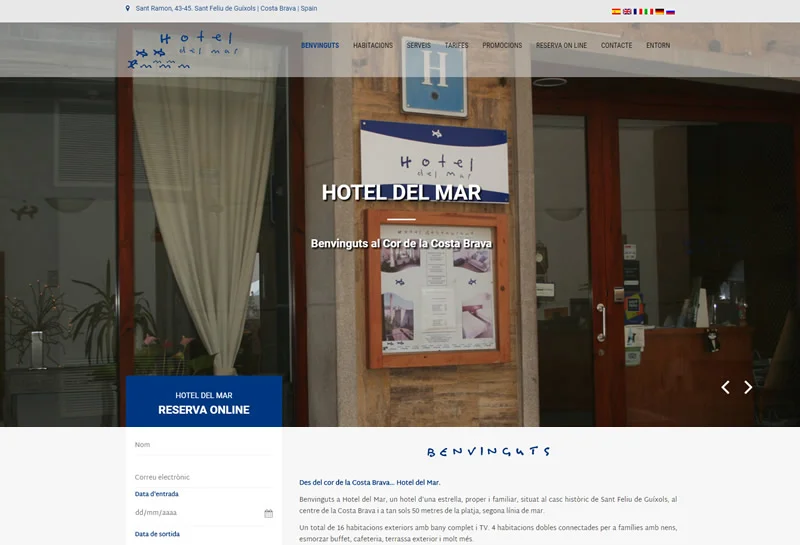Viewport: 800px width, 545px height.
Task: Click the 'Data de sortida' label
Action: 157,534
